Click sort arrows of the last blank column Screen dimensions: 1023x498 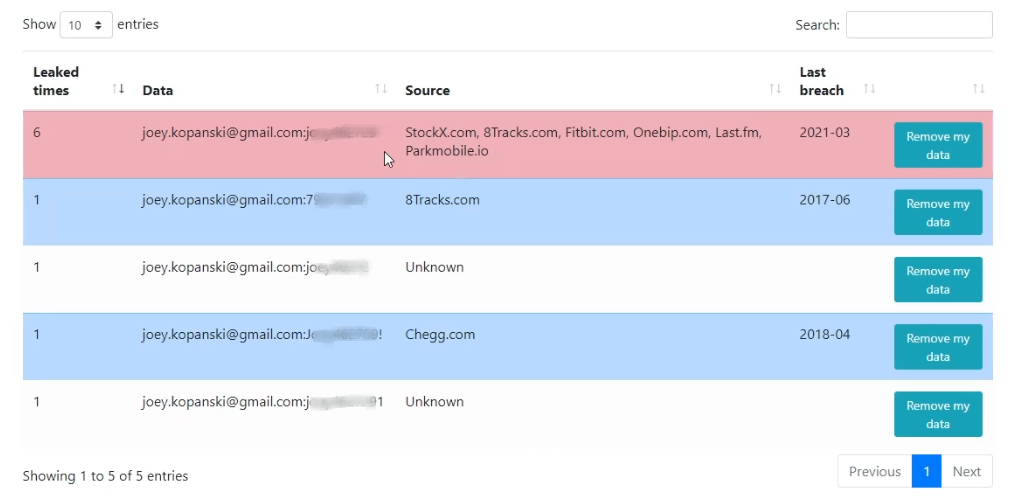(x=979, y=88)
